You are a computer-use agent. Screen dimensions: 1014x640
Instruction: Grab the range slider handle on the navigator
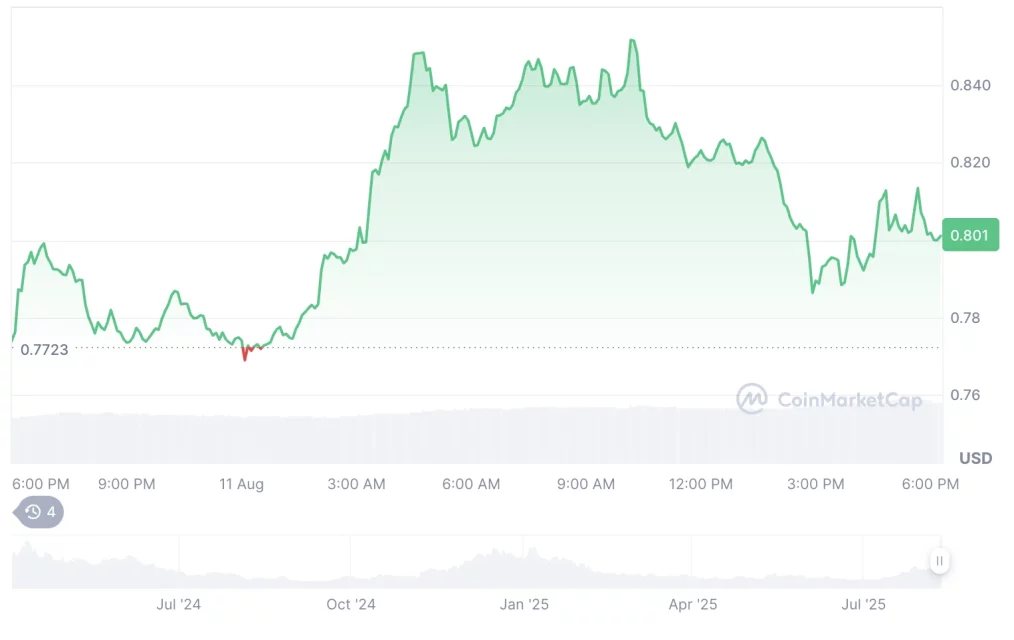tap(939, 562)
